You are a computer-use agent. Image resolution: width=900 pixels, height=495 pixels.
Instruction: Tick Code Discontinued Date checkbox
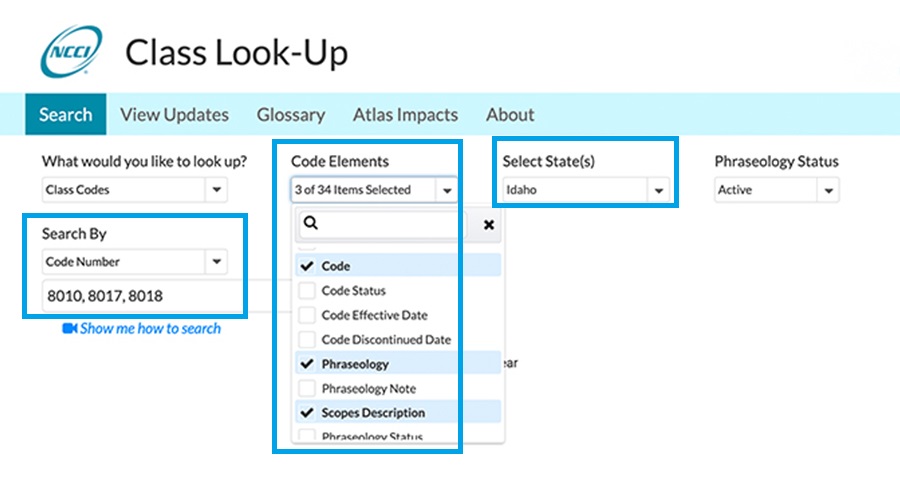point(307,339)
